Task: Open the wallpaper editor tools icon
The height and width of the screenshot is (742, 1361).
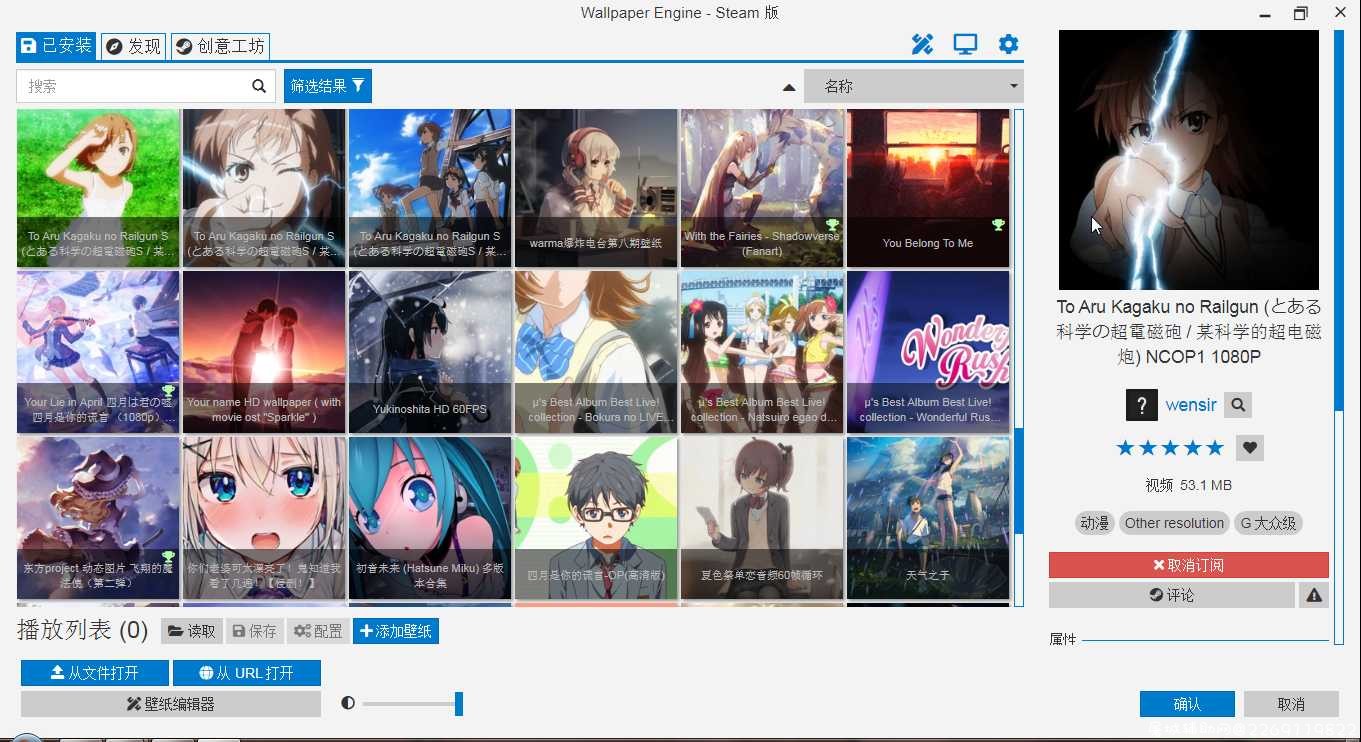Action: tap(922, 44)
